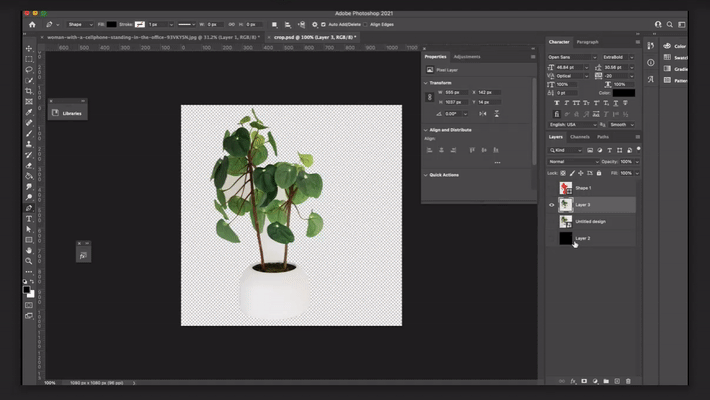Open path operations in options bar
The image size is (710, 400).
(x=274, y=24)
